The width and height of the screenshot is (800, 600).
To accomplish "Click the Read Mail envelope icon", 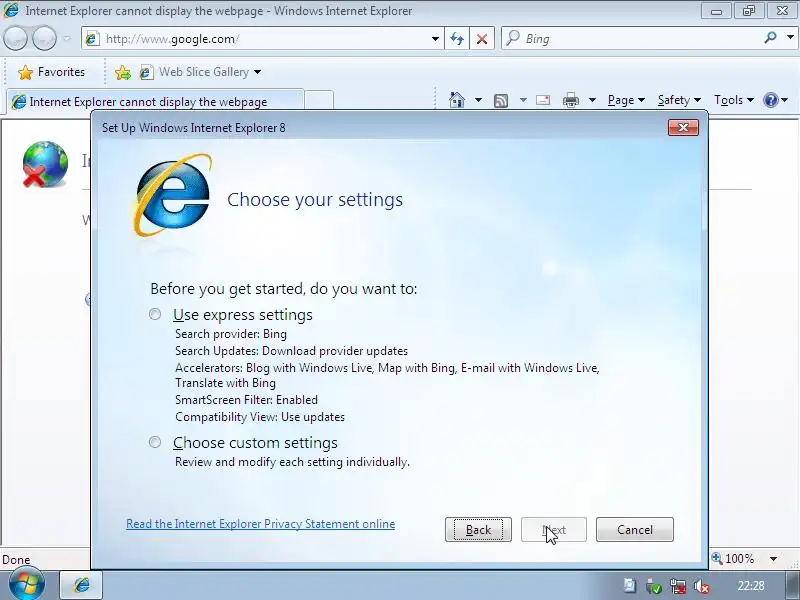I will click(543, 100).
